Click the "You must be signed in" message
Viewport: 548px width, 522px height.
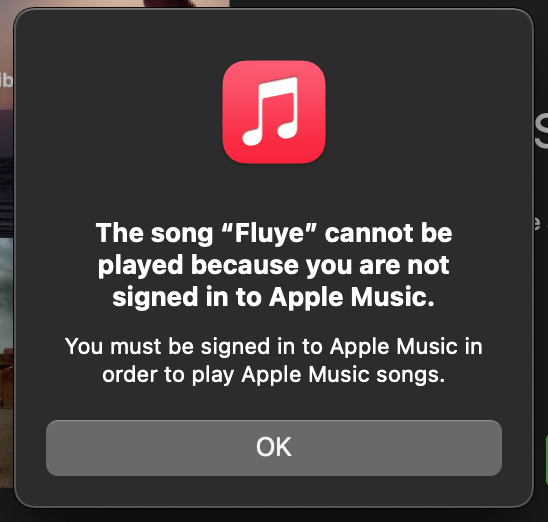(x=274, y=361)
